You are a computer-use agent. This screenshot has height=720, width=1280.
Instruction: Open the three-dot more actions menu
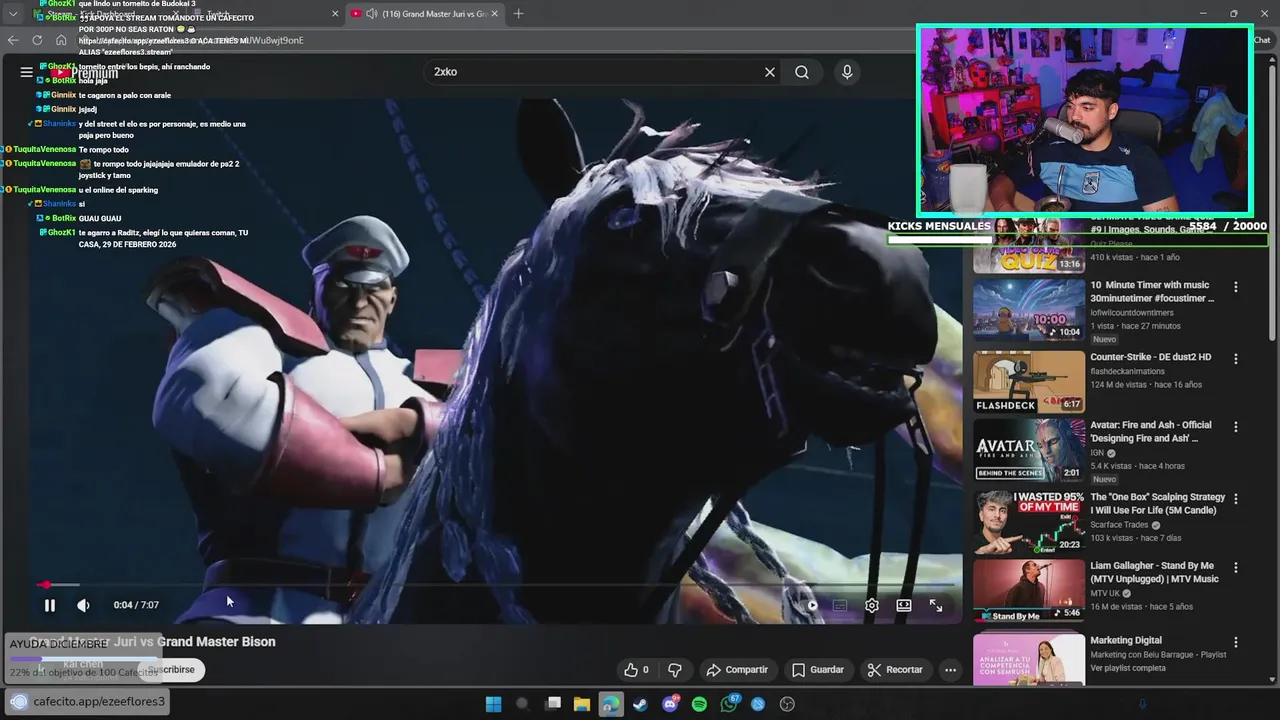point(951,670)
